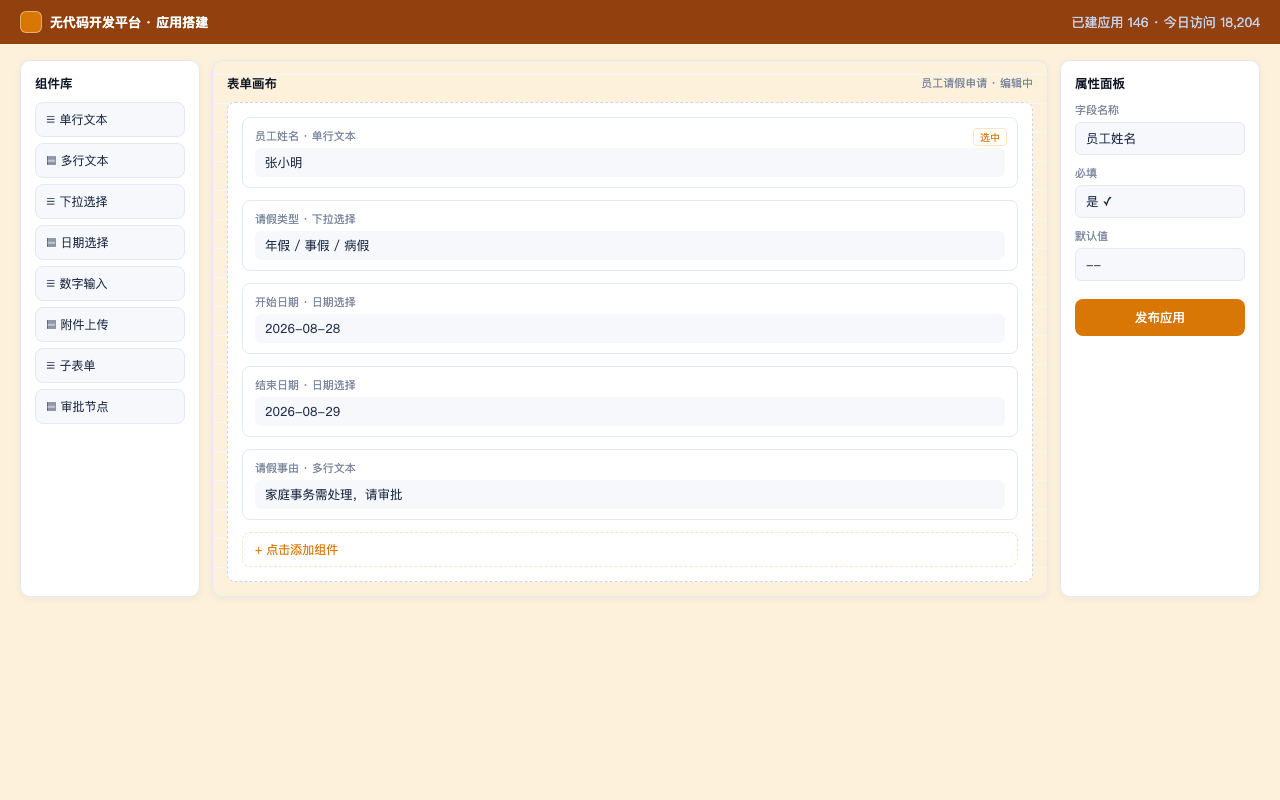Click the icon beside 单行文本 component
The width and height of the screenshot is (1280, 800).
[50, 120]
